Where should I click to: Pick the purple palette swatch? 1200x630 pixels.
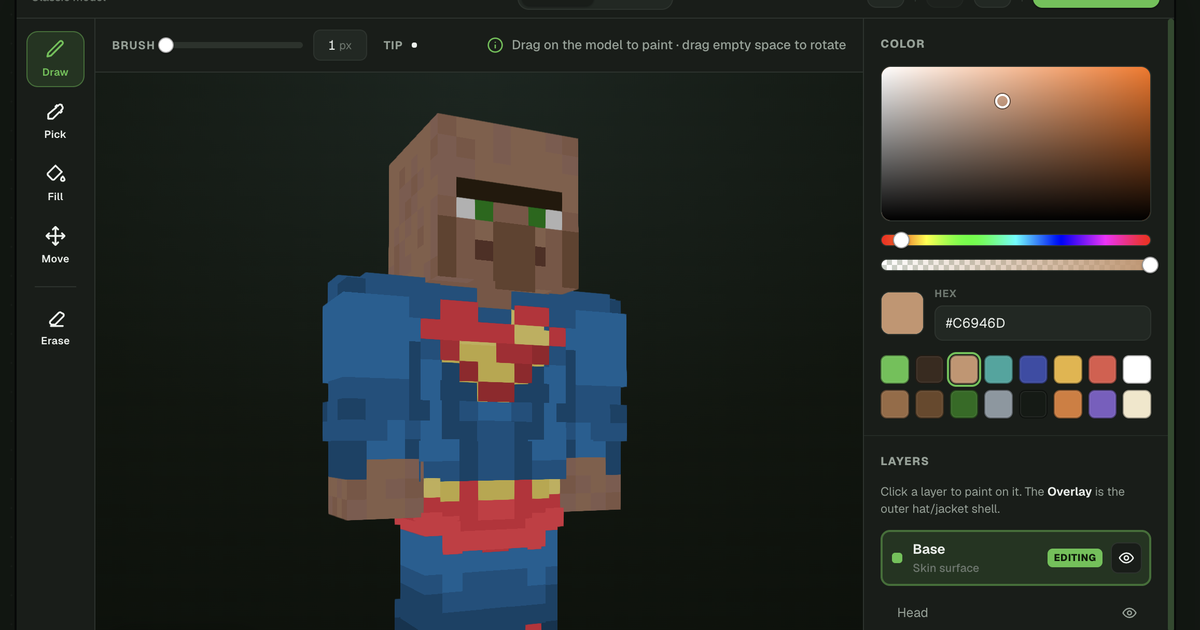[1102, 404]
